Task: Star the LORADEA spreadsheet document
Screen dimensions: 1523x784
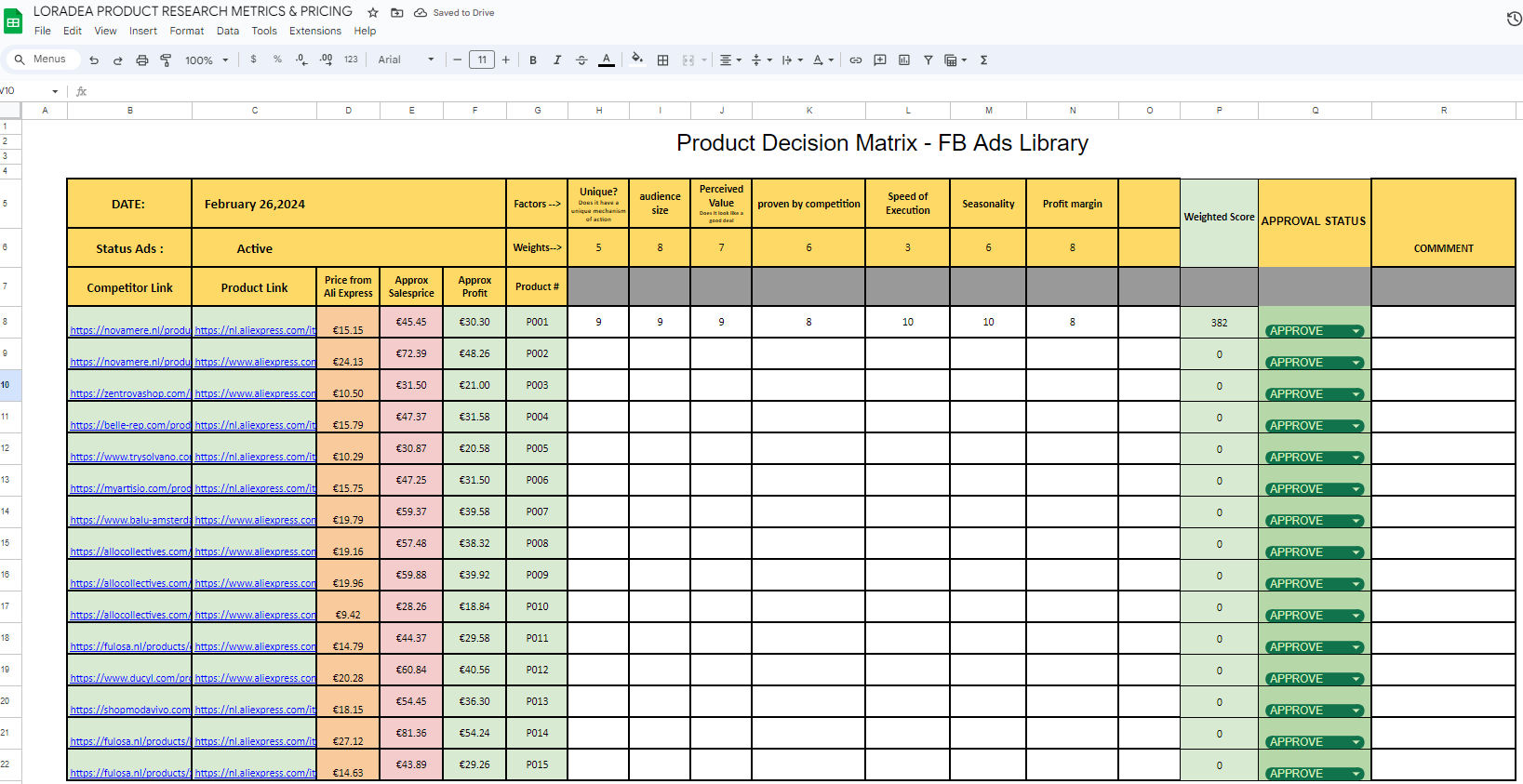Action: click(x=373, y=13)
